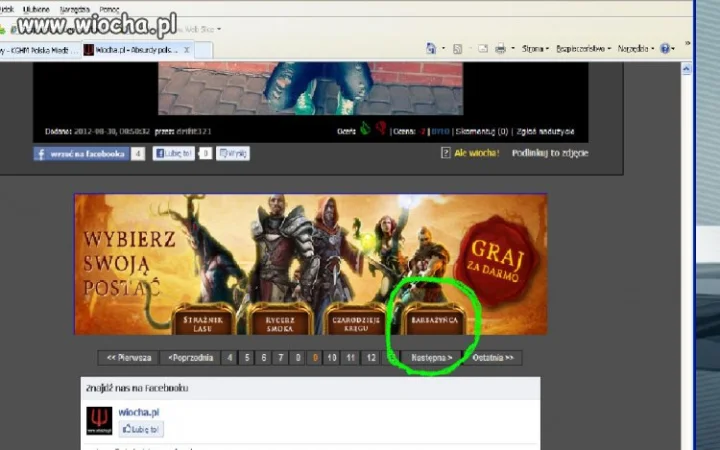Click the wrzuć na facebooka button
Screen dimensions: 720x450
[x=81, y=154]
